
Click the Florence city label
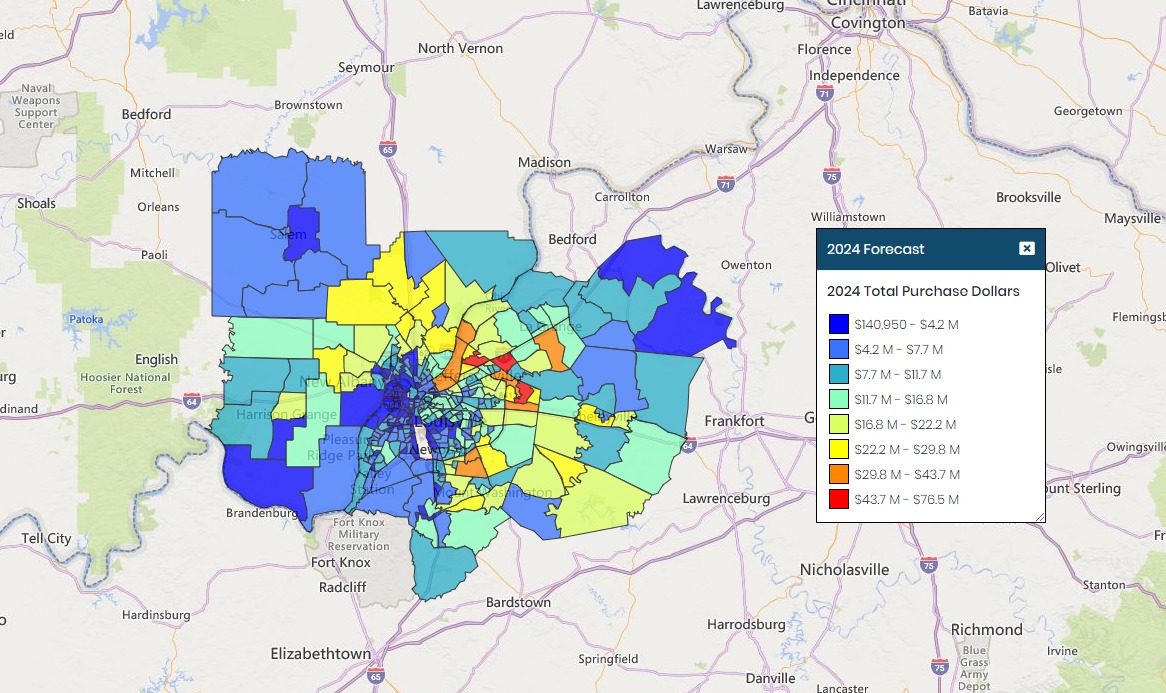tap(824, 49)
